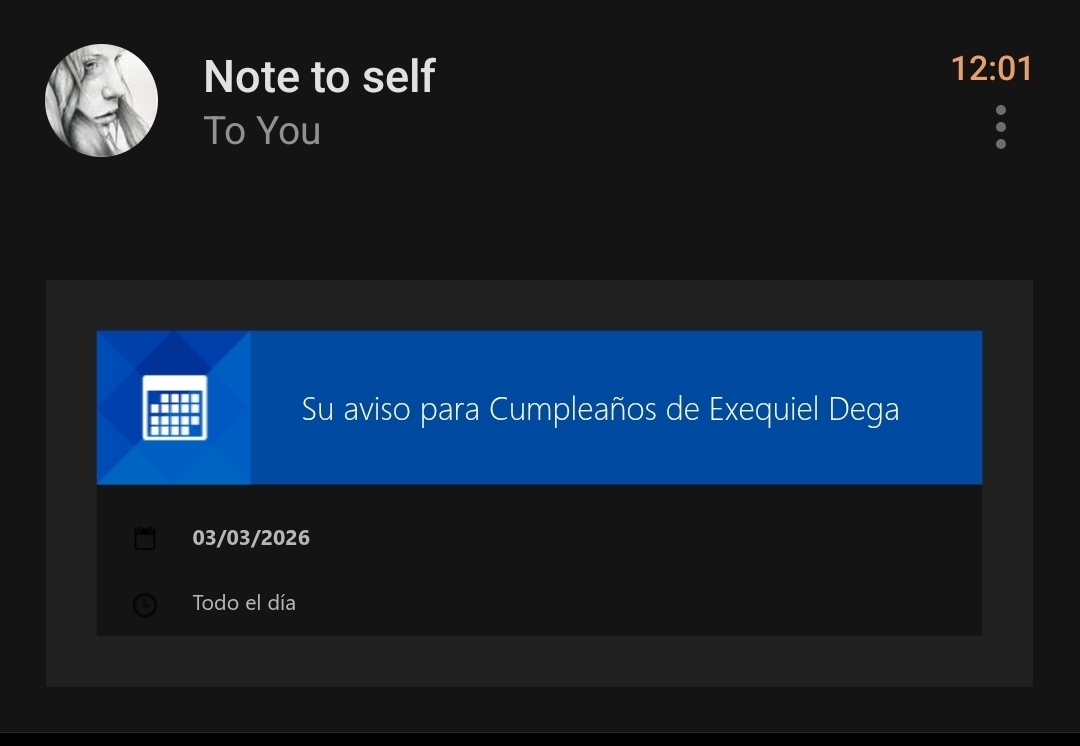Image resolution: width=1080 pixels, height=746 pixels.
Task: Click the gray card border below the event details
Action: (540, 661)
